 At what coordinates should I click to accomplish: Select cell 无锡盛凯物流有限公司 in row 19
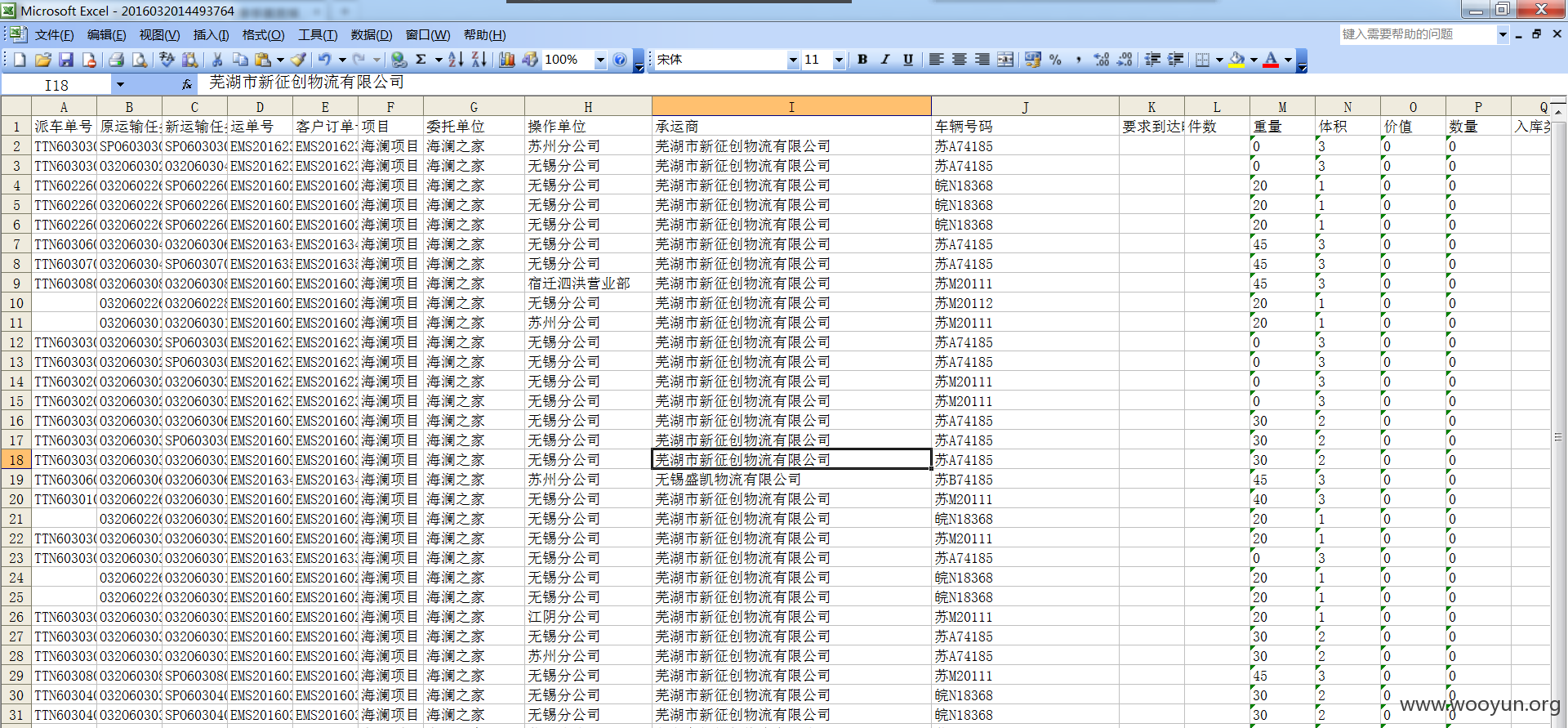coord(791,480)
